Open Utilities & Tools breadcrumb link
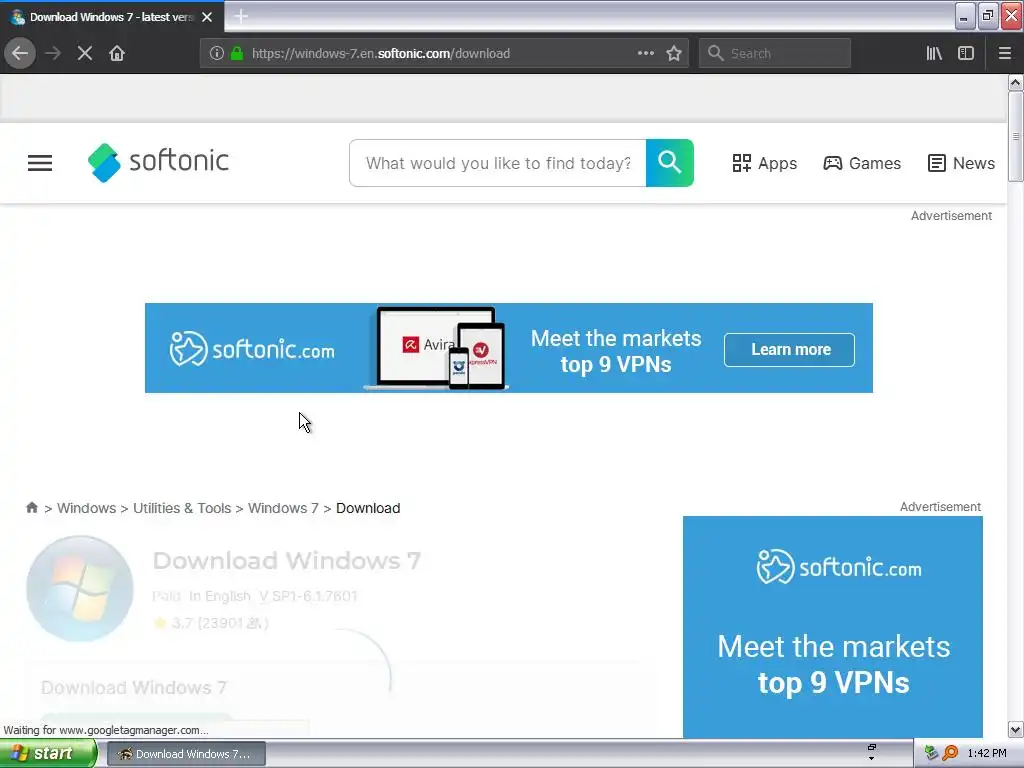This screenshot has height=768, width=1024. point(182,508)
